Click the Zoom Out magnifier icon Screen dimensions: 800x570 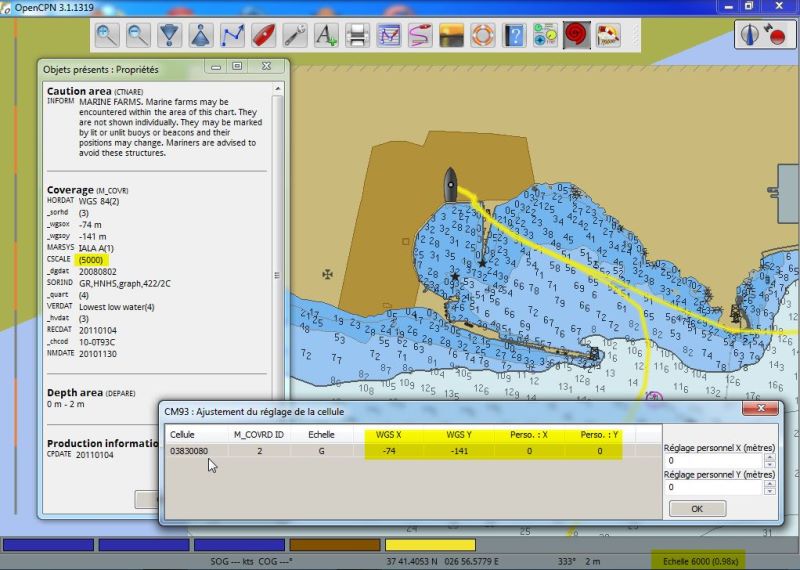(138, 35)
